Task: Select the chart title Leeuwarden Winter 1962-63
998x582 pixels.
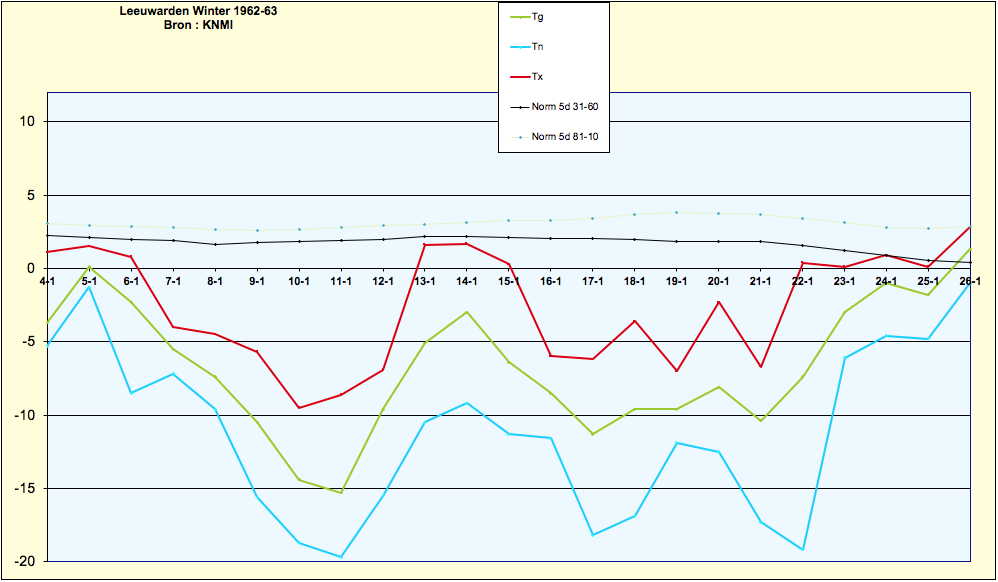Action: (199, 11)
